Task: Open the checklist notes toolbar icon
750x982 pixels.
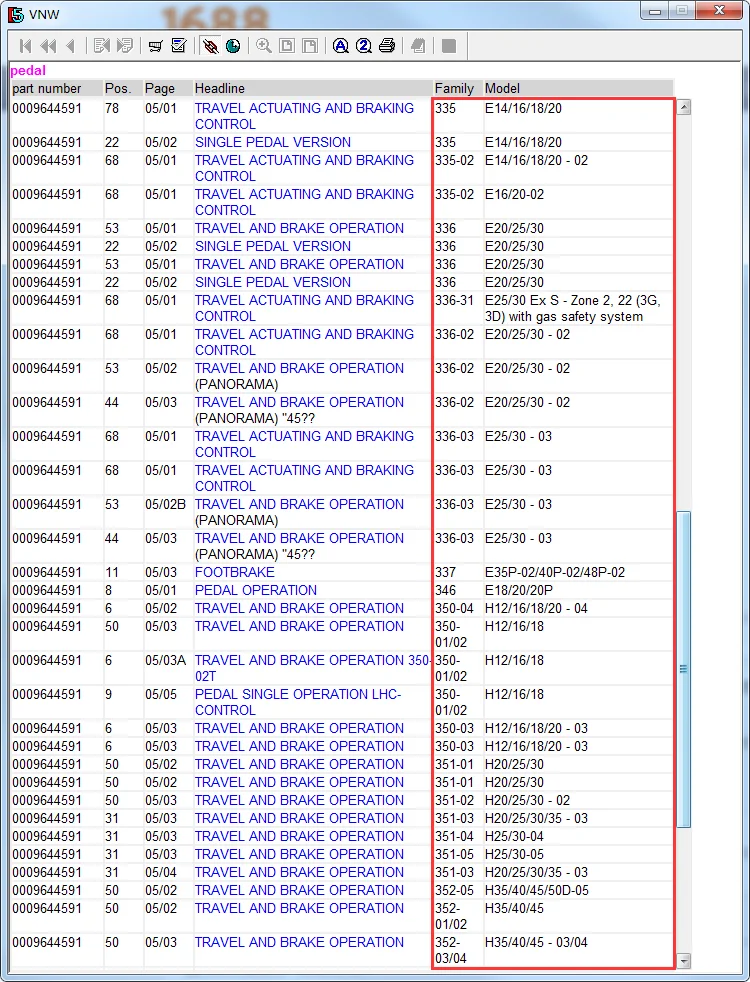Action: click(x=178, y=46)
